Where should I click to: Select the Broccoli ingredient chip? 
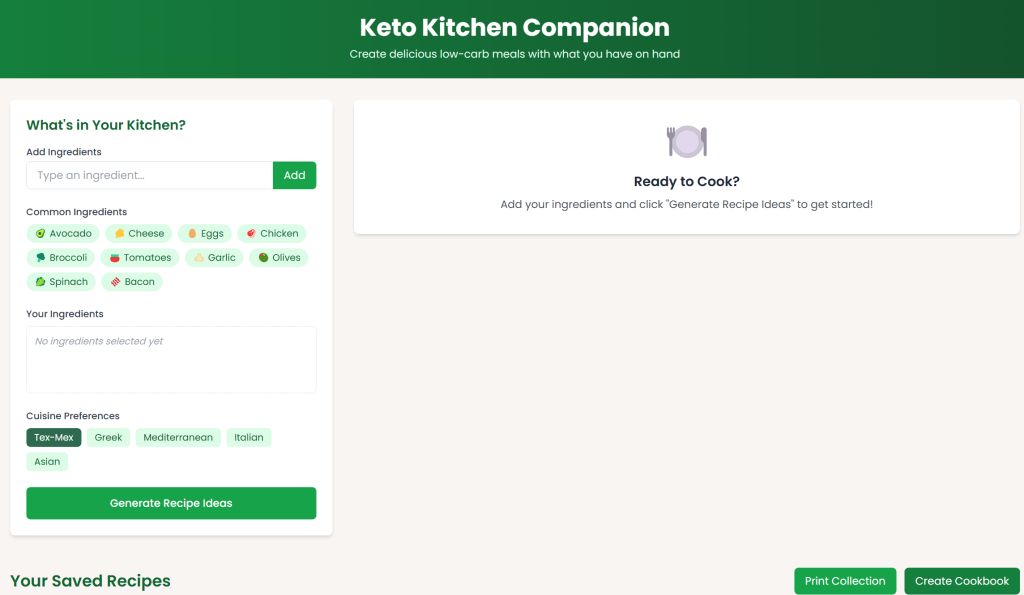point(61,257)
